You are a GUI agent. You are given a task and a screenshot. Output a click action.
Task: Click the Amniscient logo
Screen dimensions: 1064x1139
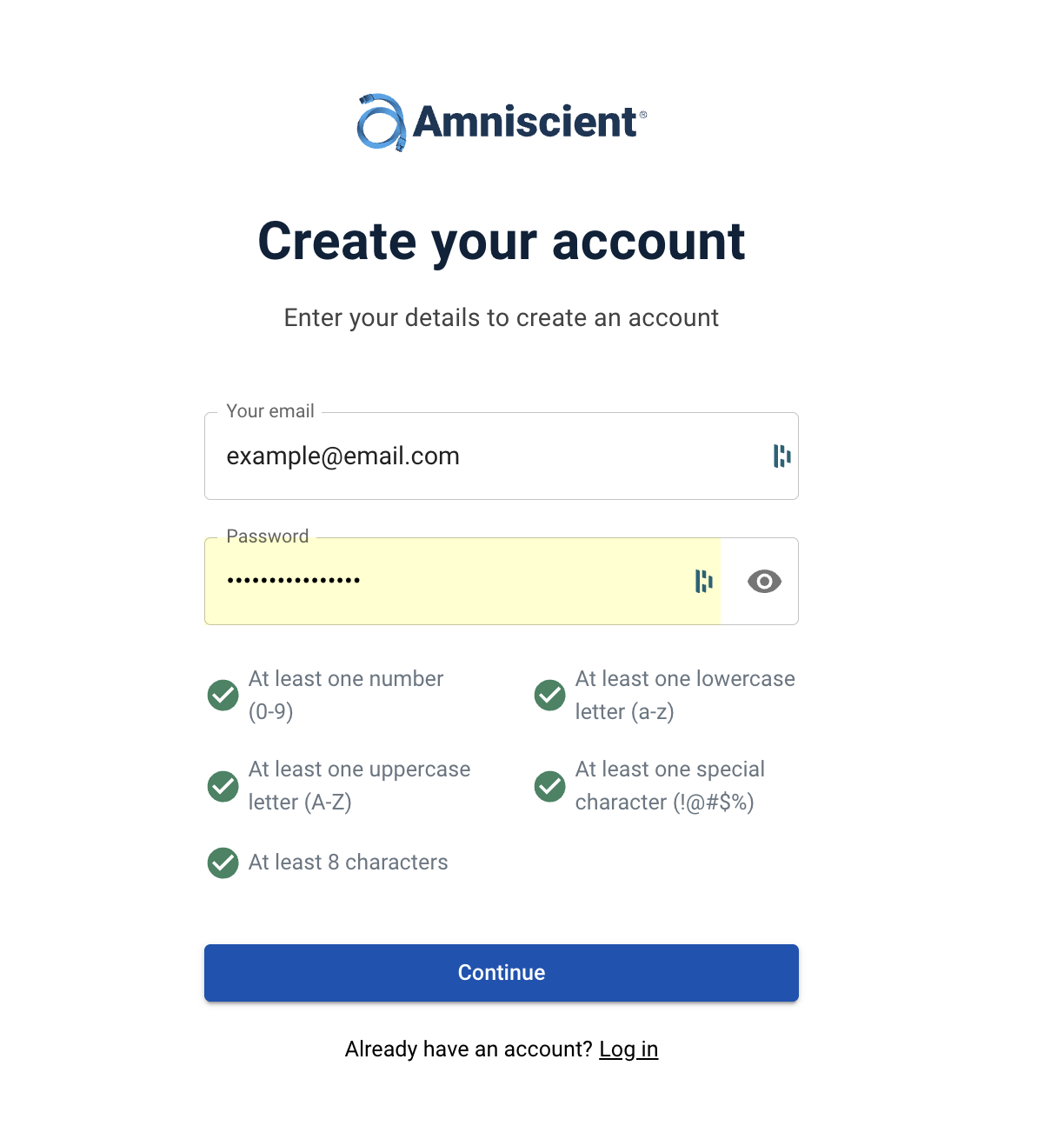(502, 122)
